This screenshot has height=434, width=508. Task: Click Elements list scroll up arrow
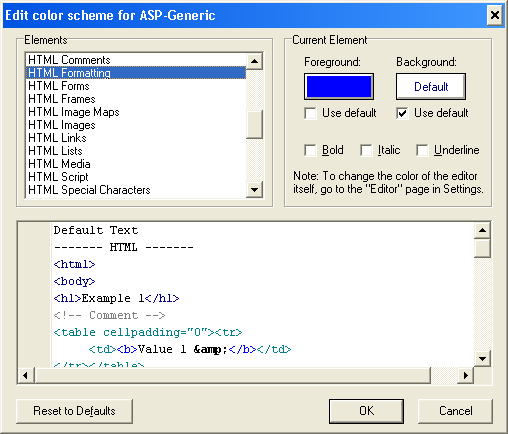pos(254,61)
